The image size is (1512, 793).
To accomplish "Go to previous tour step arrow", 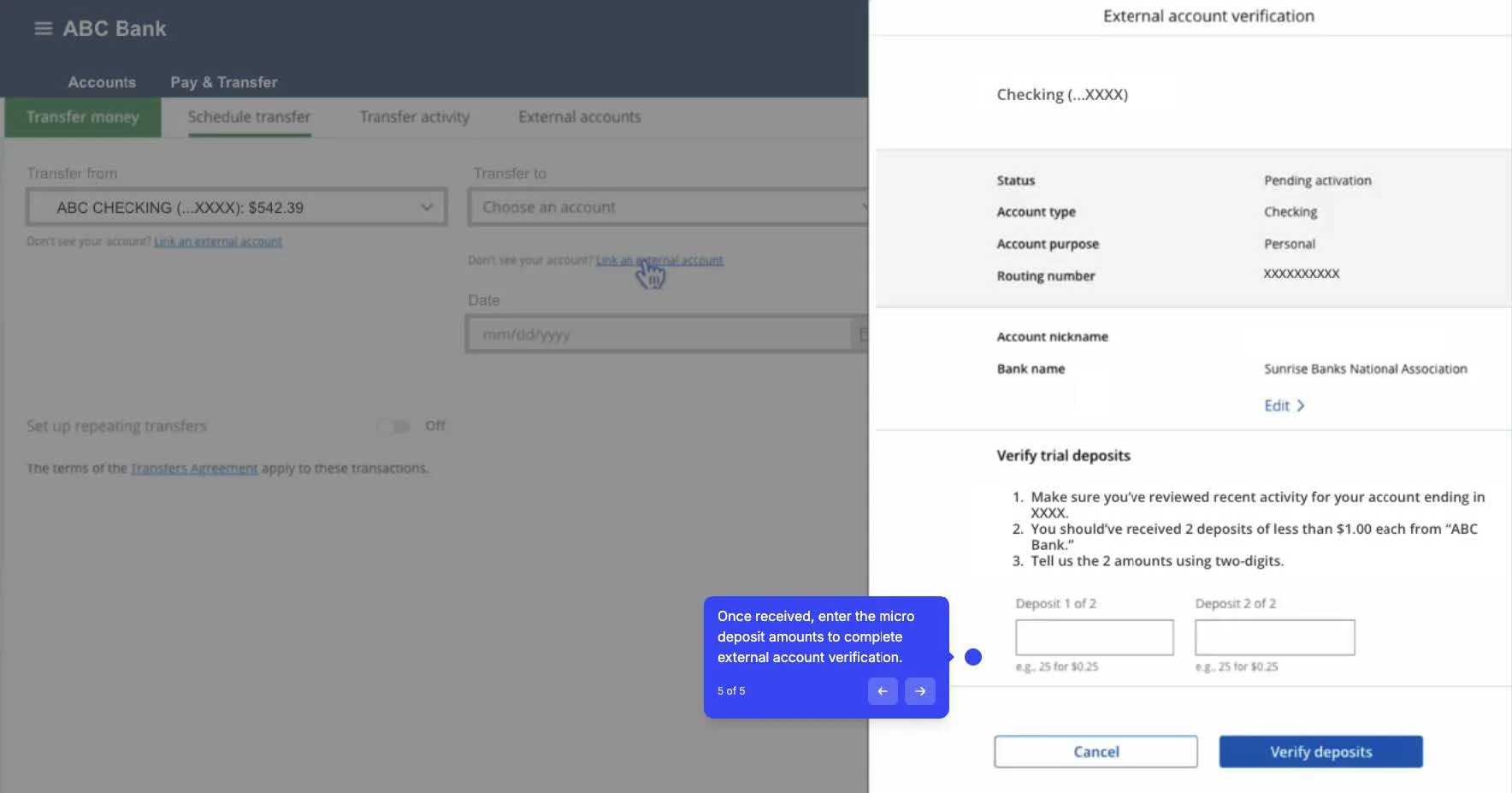I will click(883, 691).
